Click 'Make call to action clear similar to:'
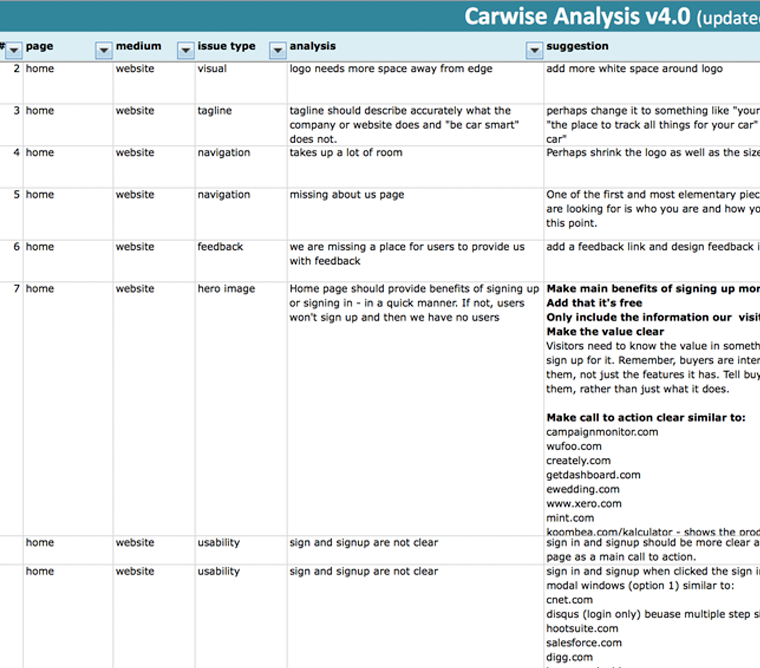The image size is (760, 668). 646,418
